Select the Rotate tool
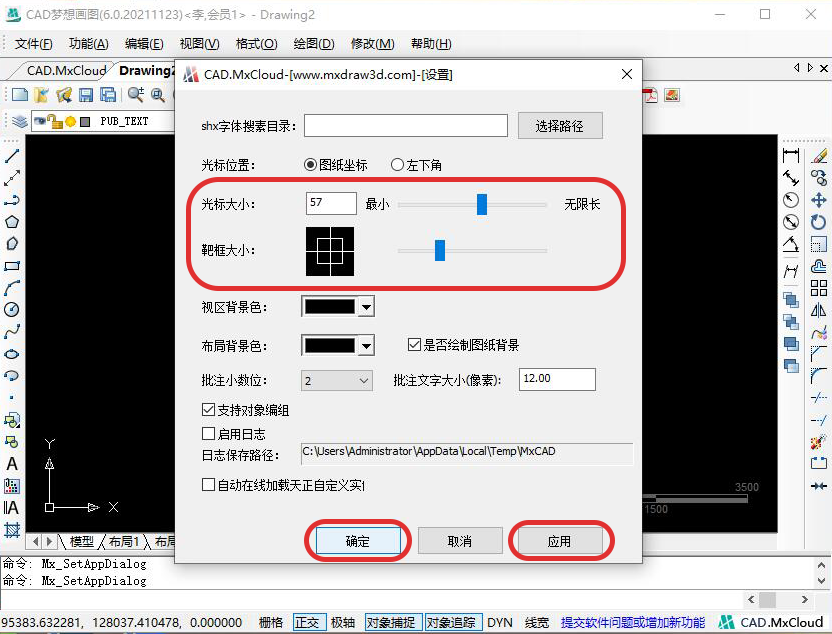 coord(819,222)
